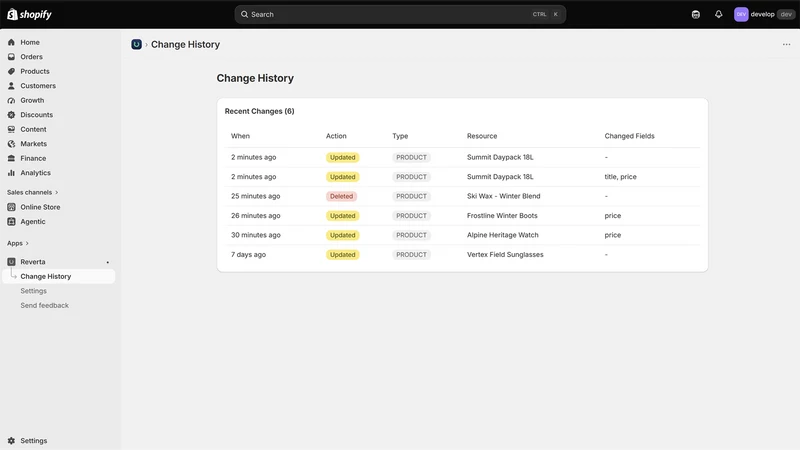Click the Discounts badge icon
The image size is (800, 450).
click(11, 115)
